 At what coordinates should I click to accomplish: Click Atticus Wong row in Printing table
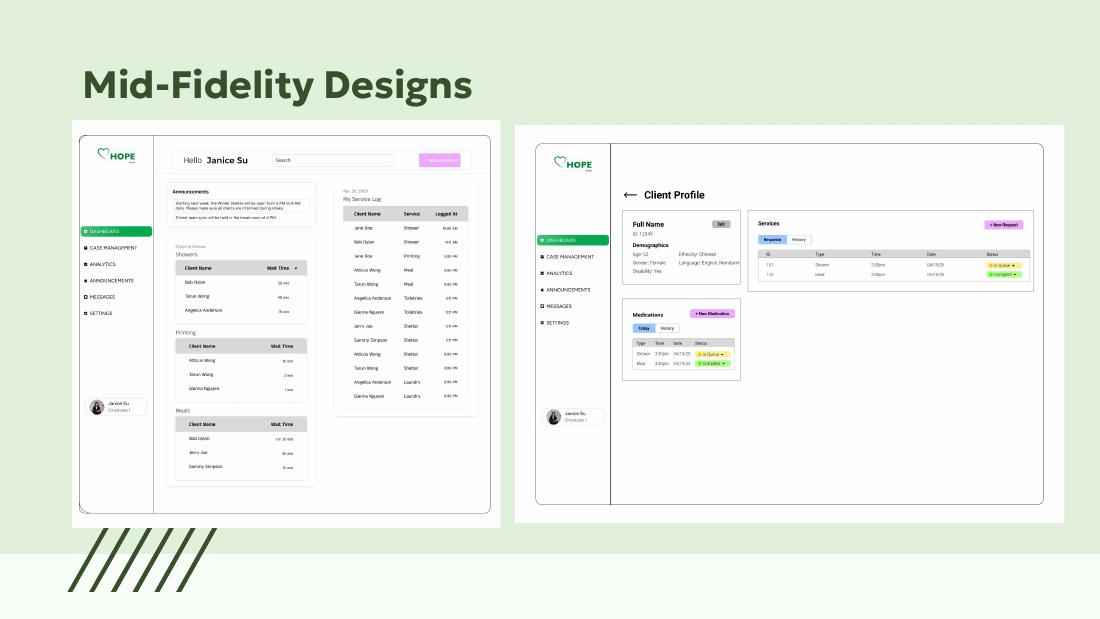[x=241, y=360]
